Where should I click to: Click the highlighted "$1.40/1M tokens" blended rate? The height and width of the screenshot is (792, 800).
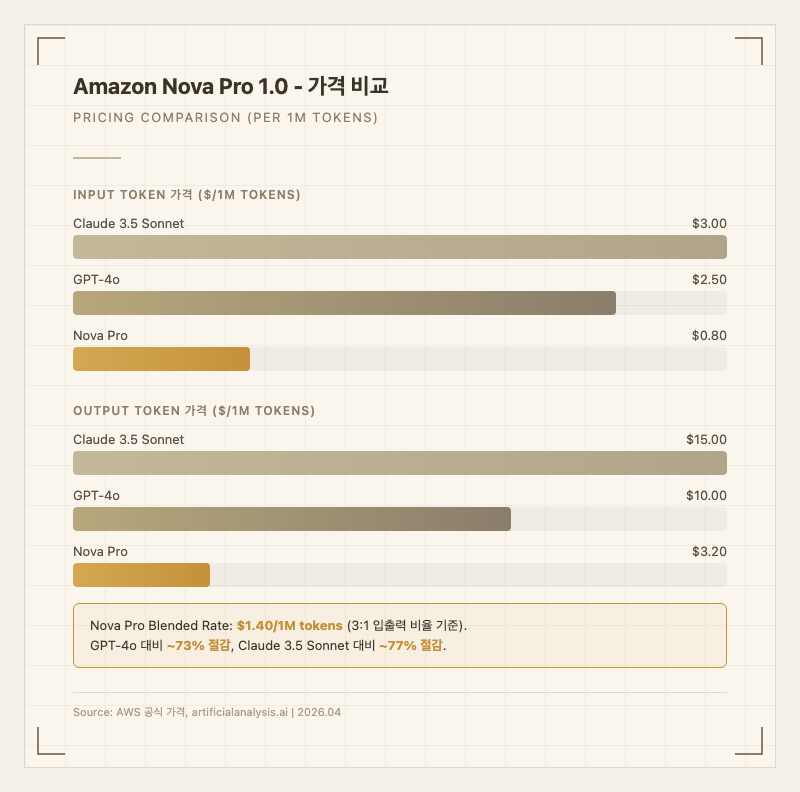[x=289, y=625]
